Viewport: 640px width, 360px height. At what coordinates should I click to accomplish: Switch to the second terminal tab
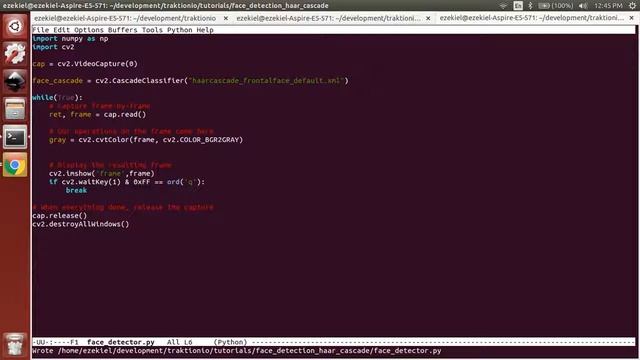(x=329, y=18)
